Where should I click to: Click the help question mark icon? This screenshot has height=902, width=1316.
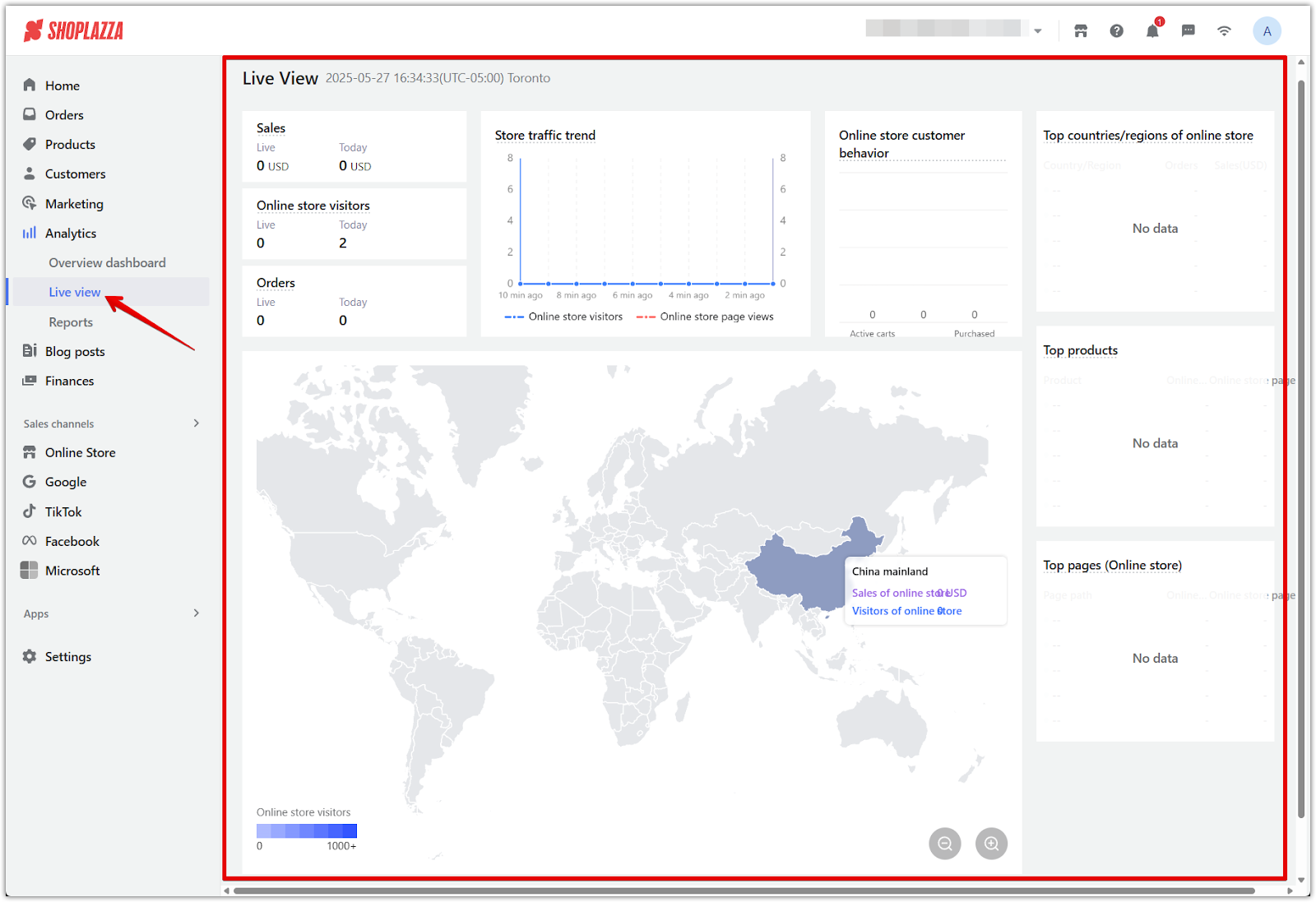tap(1115, 30)
